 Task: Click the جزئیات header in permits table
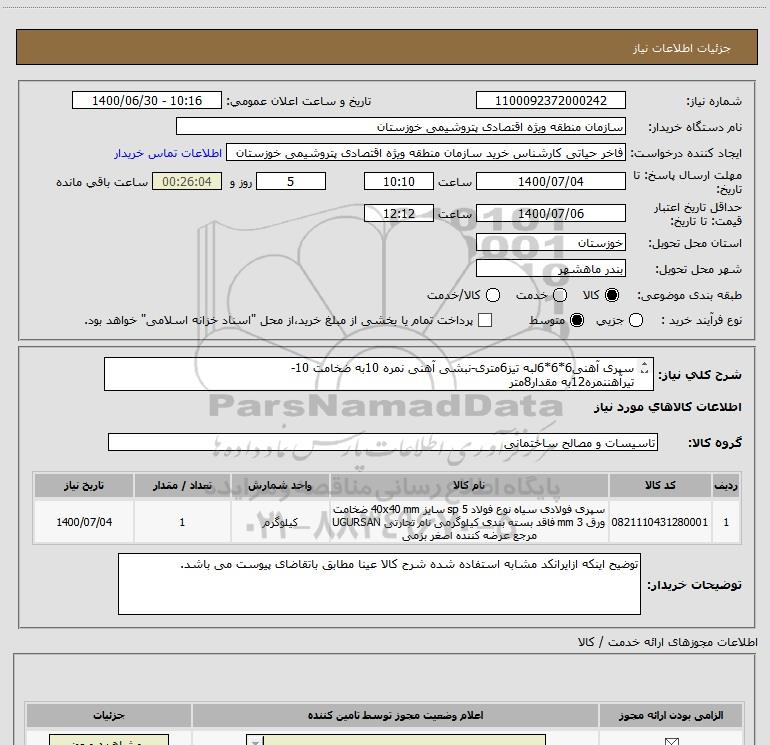click(x=109, y=715)
